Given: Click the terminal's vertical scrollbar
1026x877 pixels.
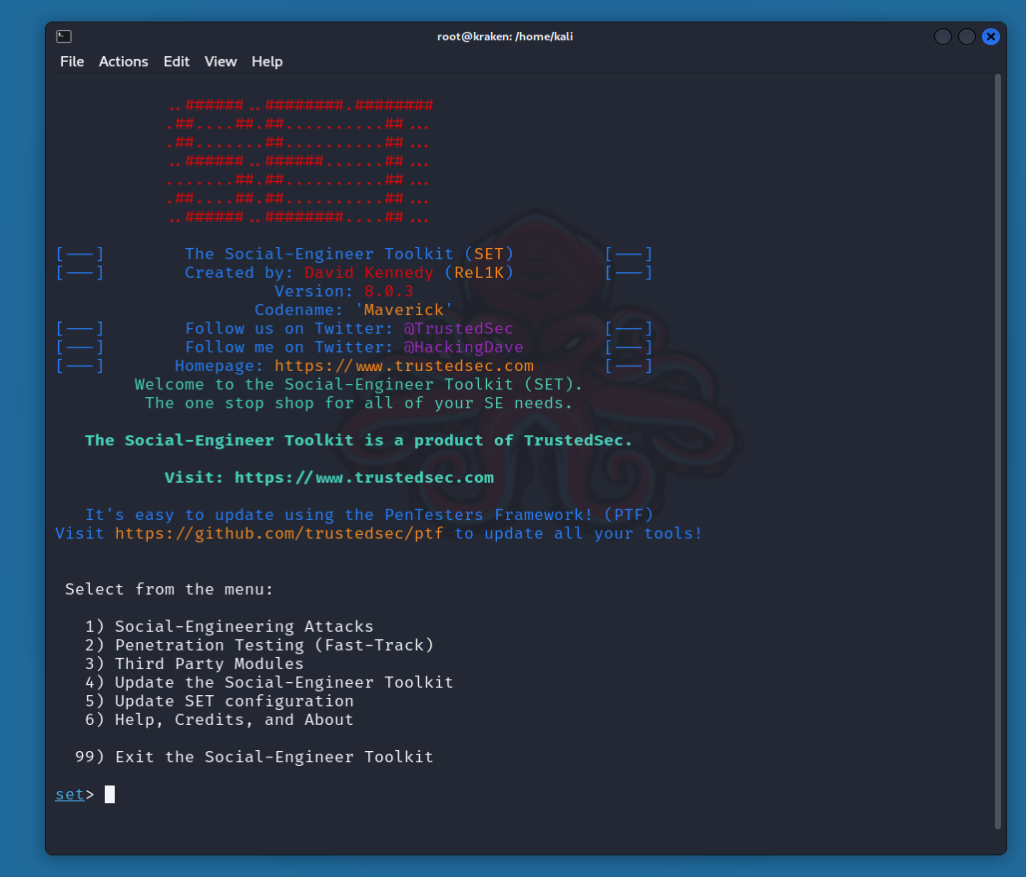Looking at the screenshot, I should (x=997, y=450).
